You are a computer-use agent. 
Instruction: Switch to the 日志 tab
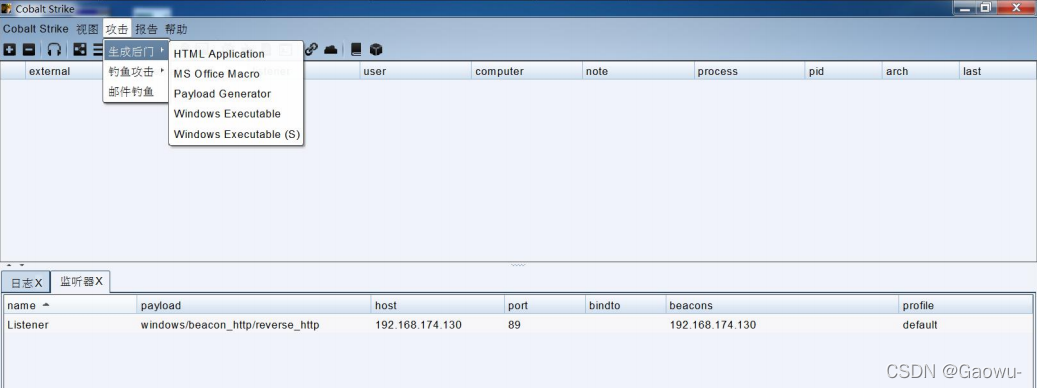click(x=26, y=283)
